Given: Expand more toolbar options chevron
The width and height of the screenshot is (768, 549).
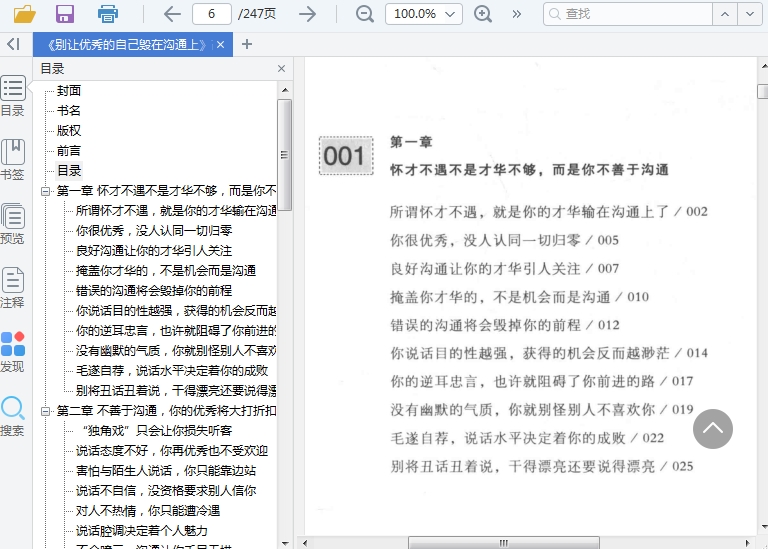Looking at the screenshot, I should [517, 14].
